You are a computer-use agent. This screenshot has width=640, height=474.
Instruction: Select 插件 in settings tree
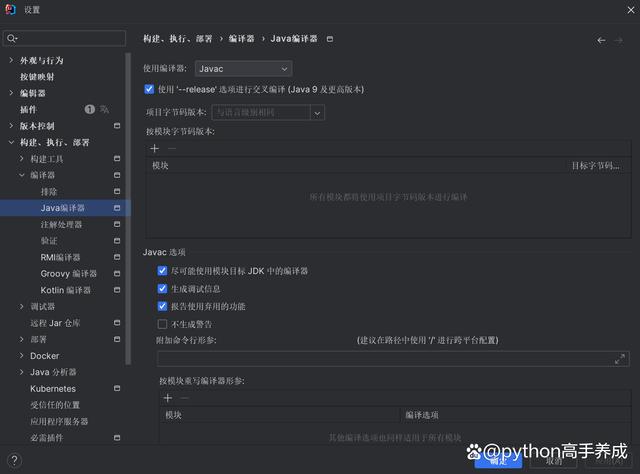point(28,109)
